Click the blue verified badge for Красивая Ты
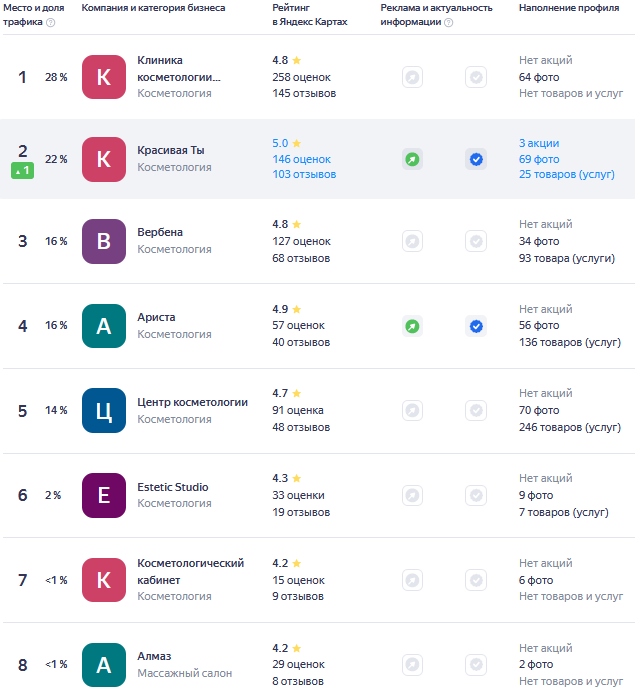 pos(476,159)
